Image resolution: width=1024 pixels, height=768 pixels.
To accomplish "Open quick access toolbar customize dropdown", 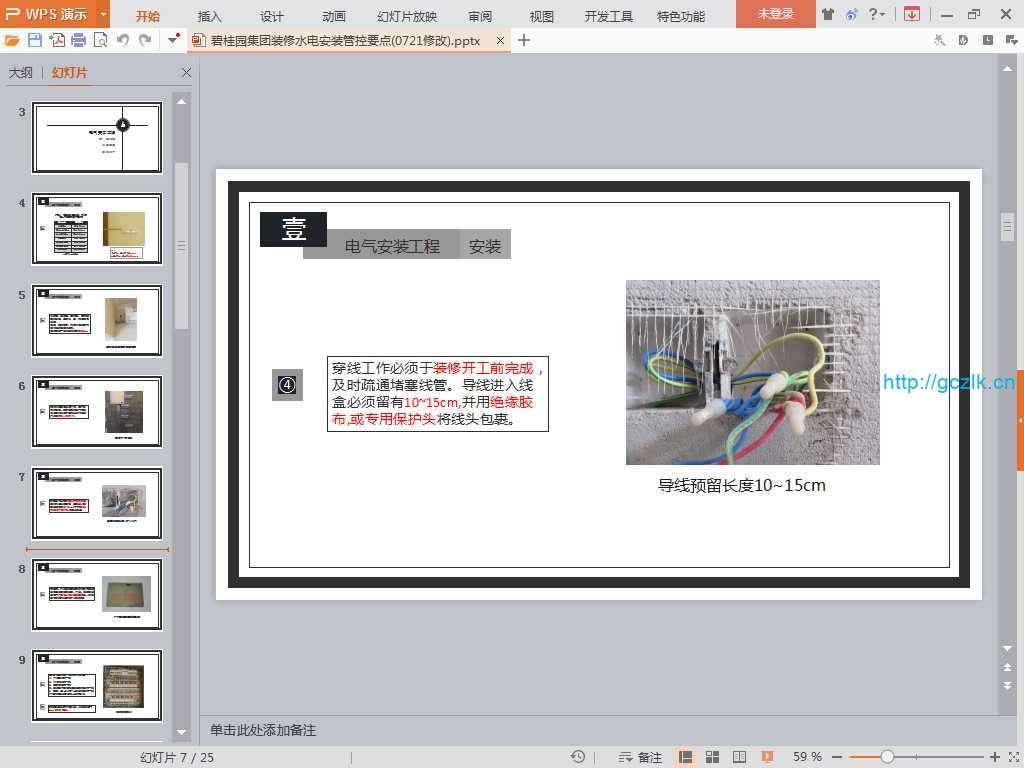I will [x=173, y=40].
